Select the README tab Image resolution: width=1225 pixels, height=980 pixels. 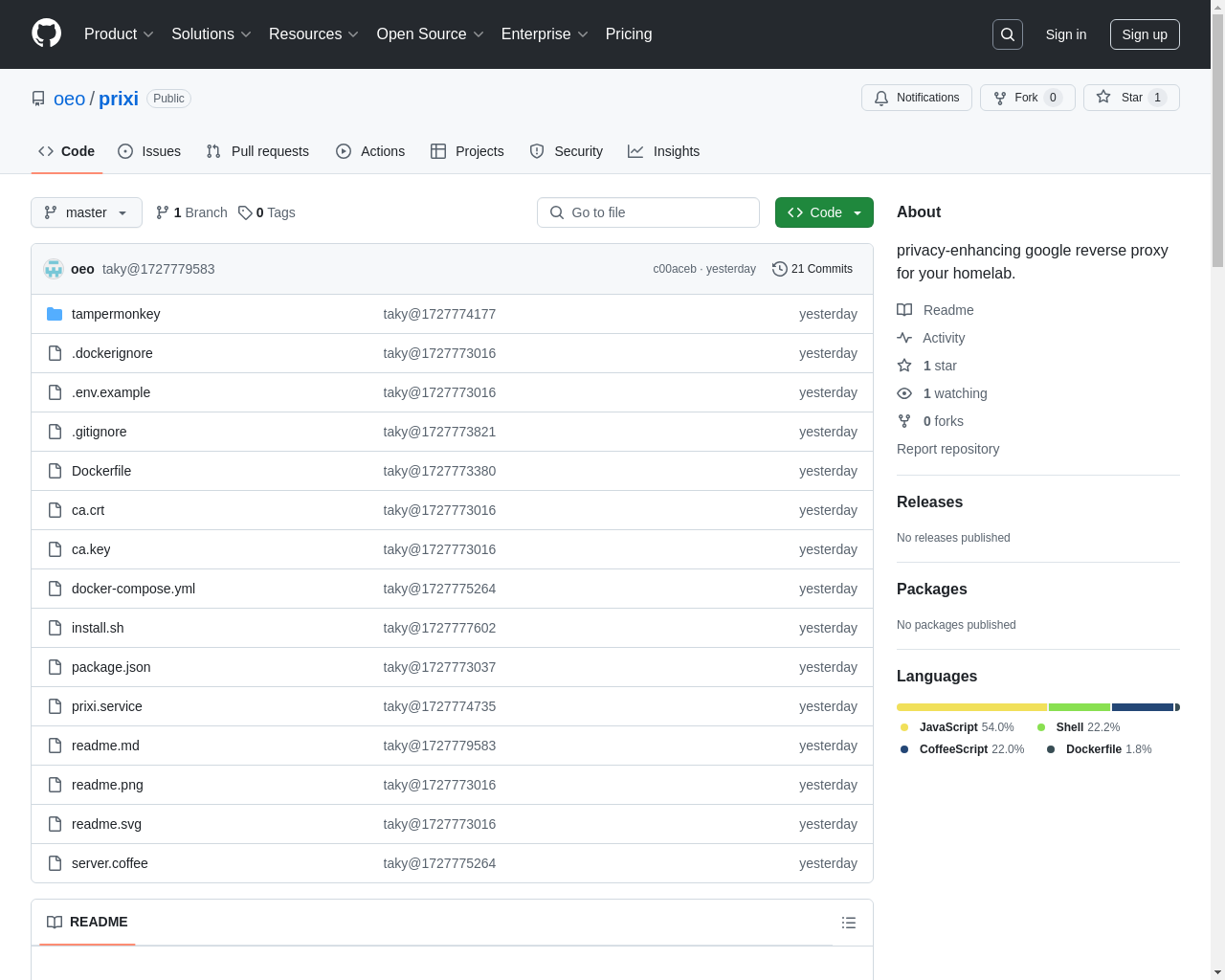coord(88,922)
